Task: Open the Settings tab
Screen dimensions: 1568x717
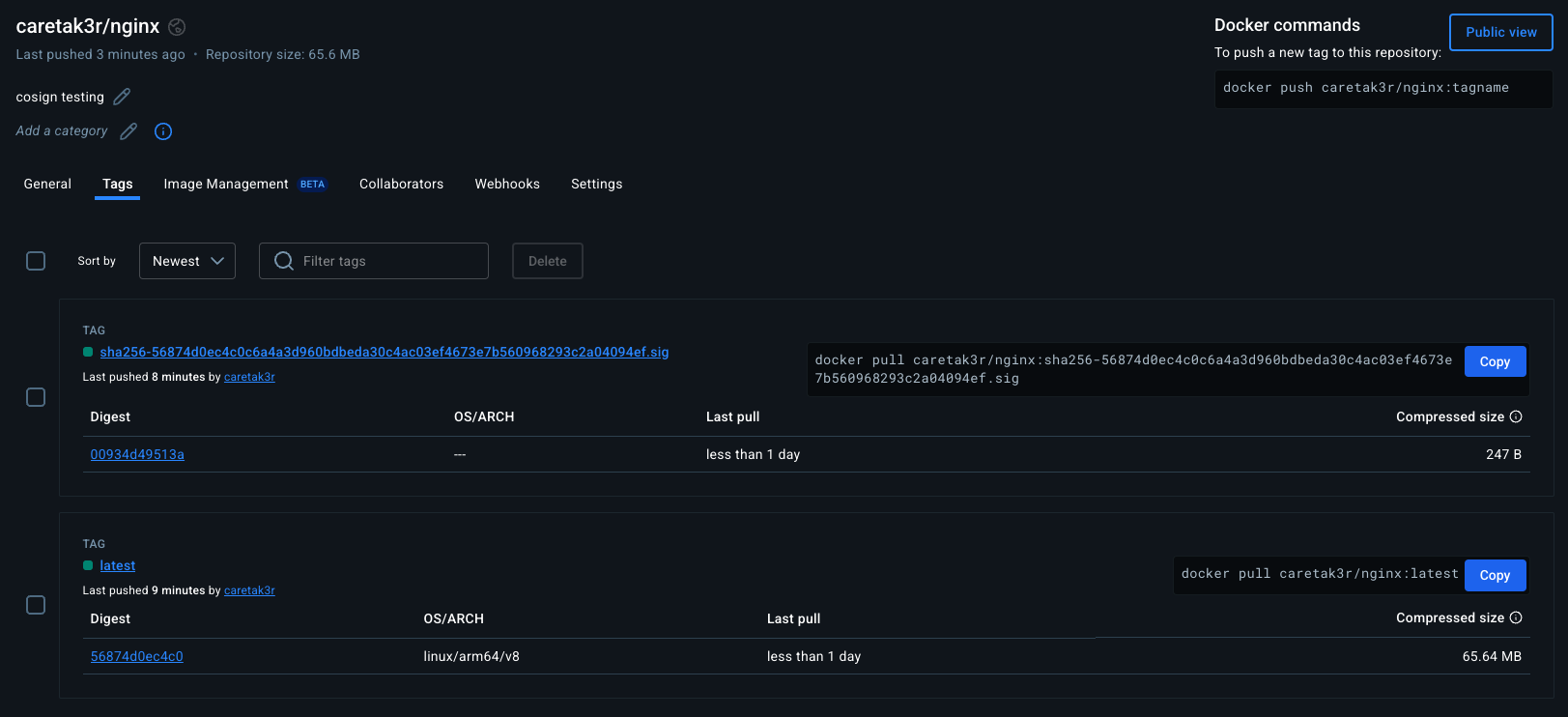Action: (596, 184)
